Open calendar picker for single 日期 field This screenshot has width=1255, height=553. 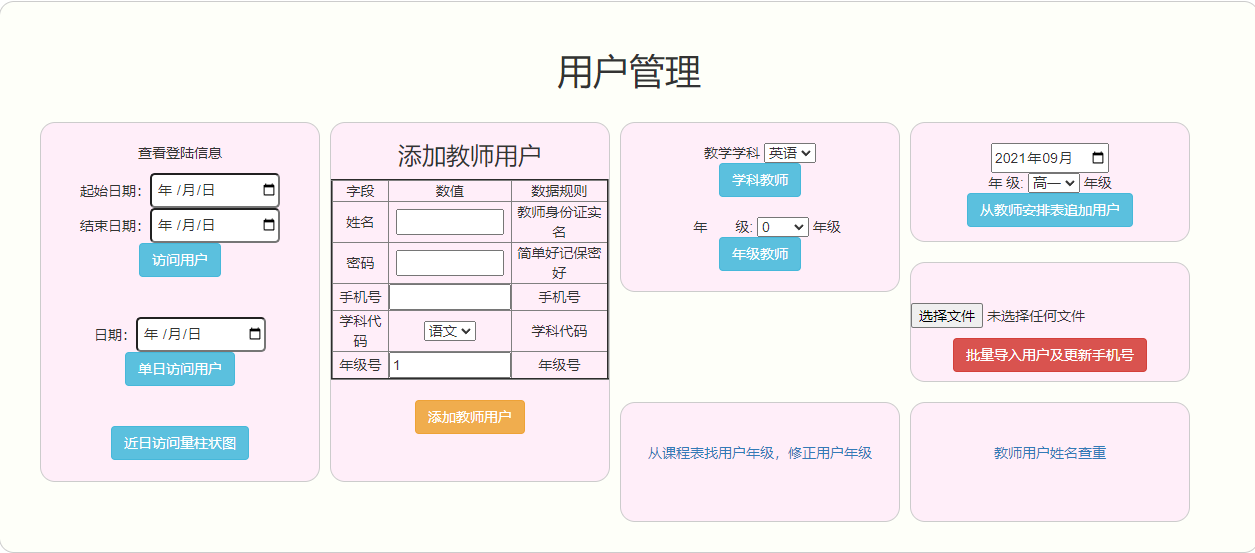(254, 334)
